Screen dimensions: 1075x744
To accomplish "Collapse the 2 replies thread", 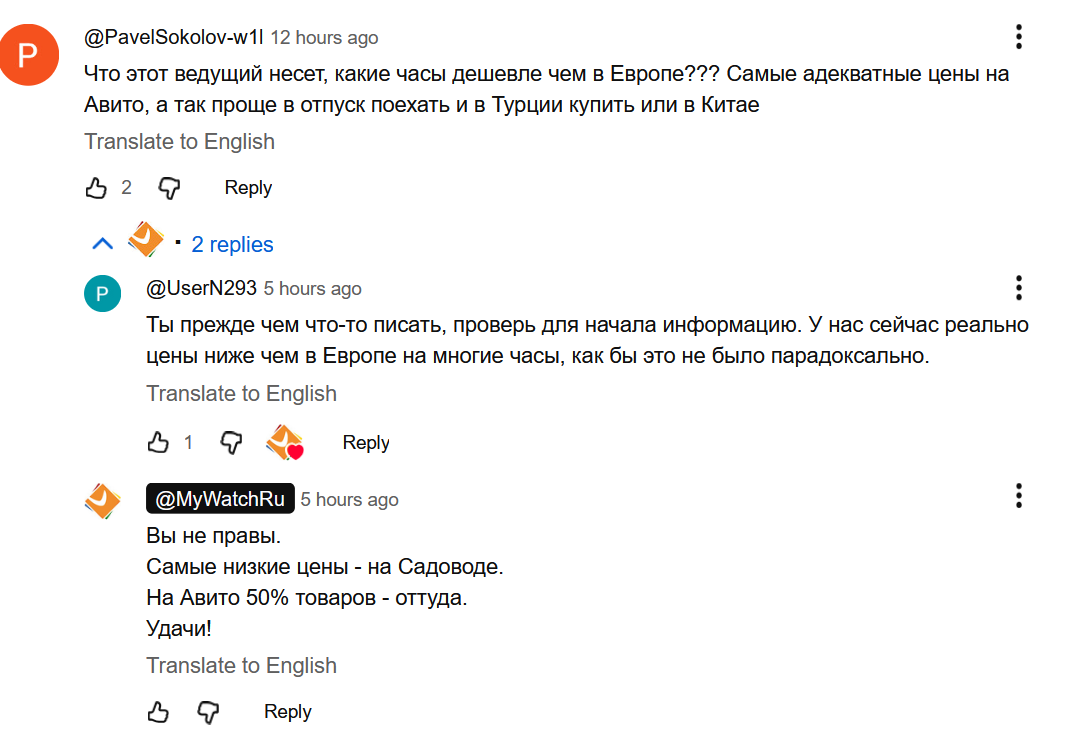I will [232, 244].
